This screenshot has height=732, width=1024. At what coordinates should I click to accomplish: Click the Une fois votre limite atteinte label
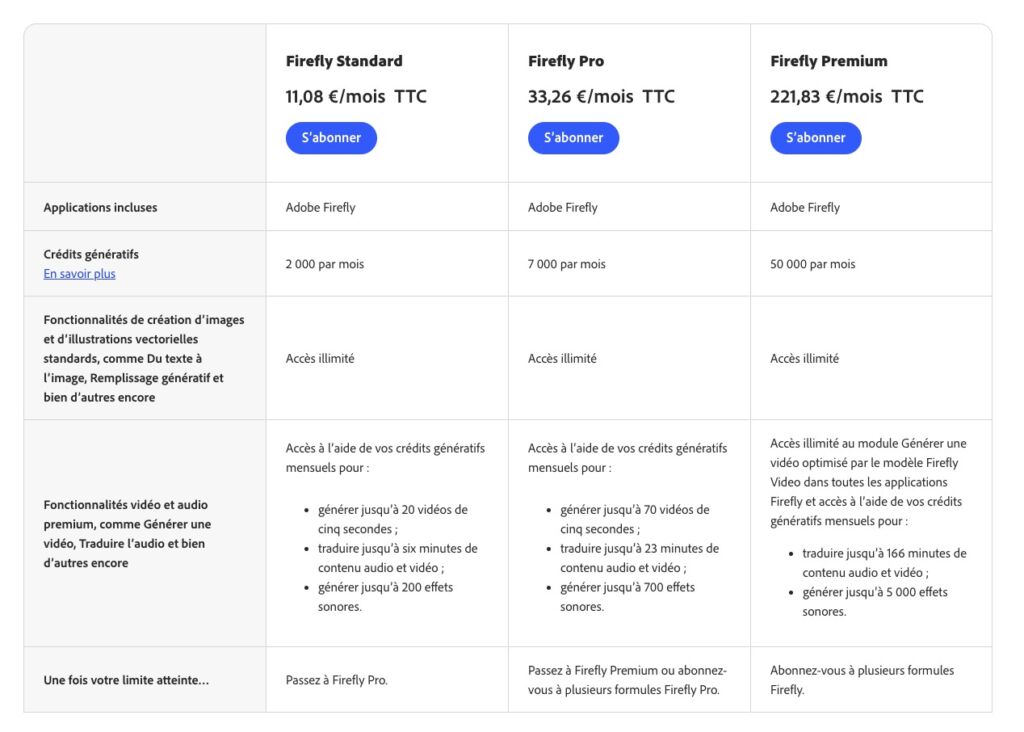click(x=126, y=680)
